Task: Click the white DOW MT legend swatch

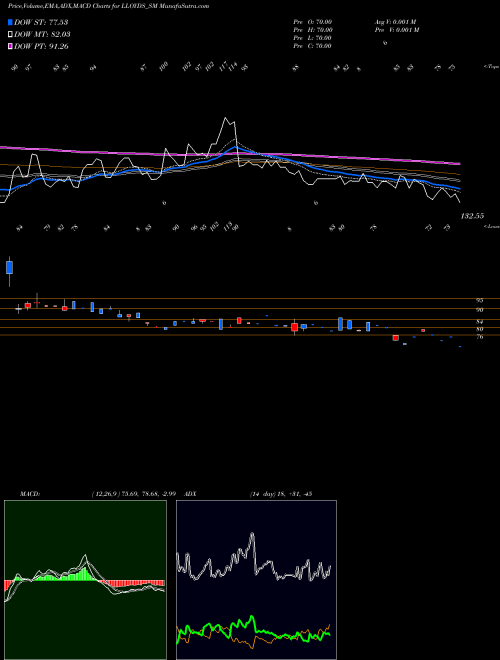Action: 10,35
